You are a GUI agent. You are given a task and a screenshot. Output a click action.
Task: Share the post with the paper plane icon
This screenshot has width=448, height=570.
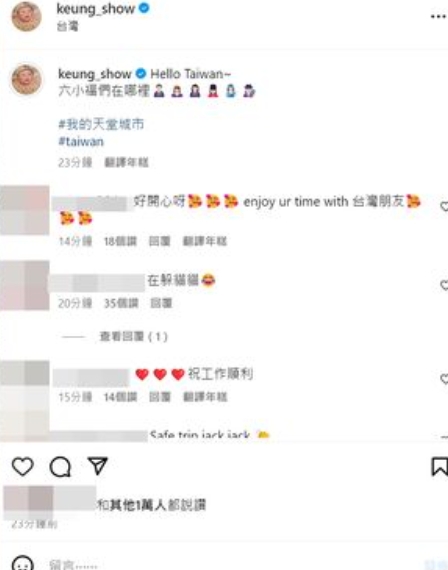tap(98, 466)
